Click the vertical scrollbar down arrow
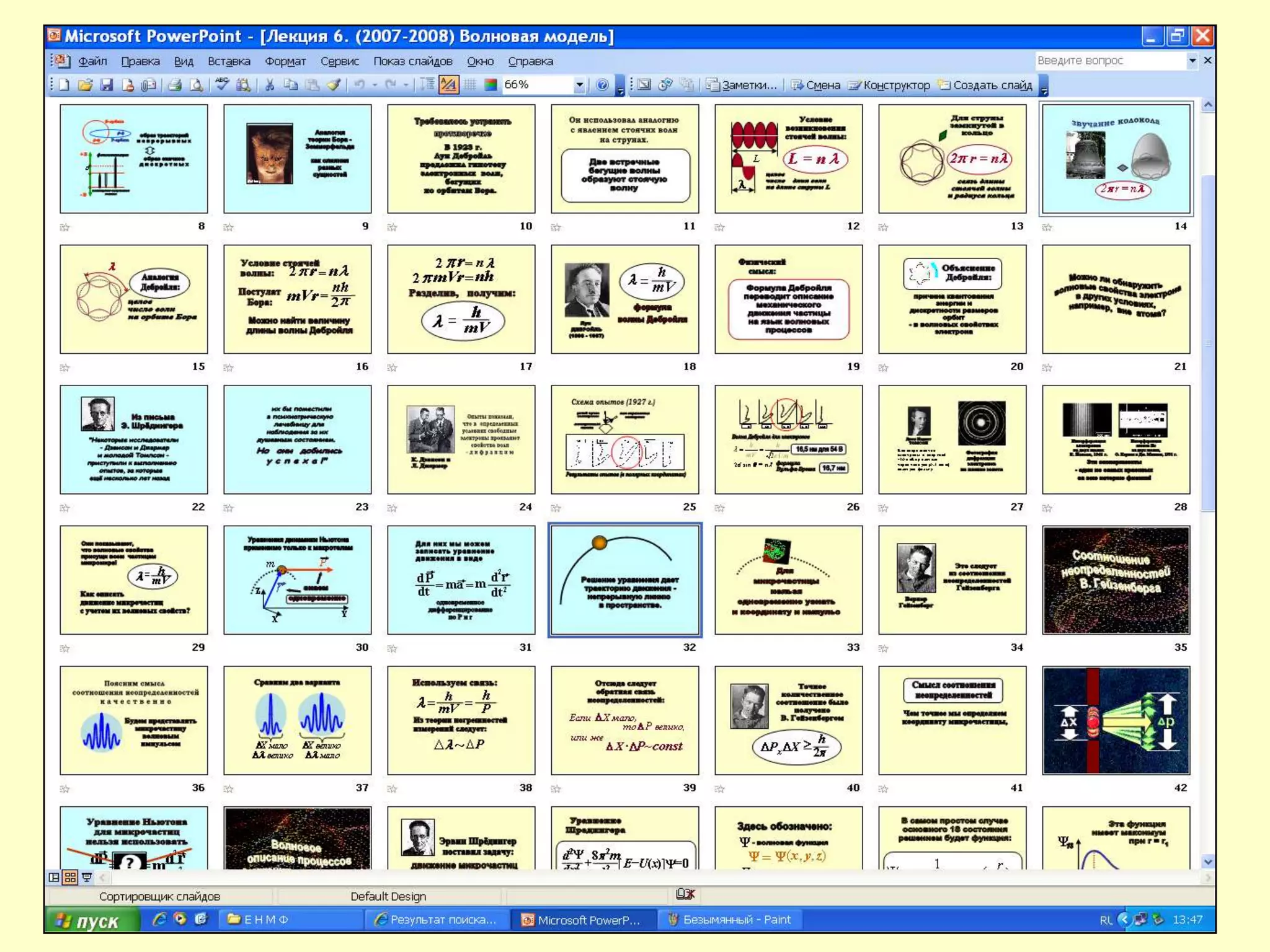 [x=1207, y=862]
